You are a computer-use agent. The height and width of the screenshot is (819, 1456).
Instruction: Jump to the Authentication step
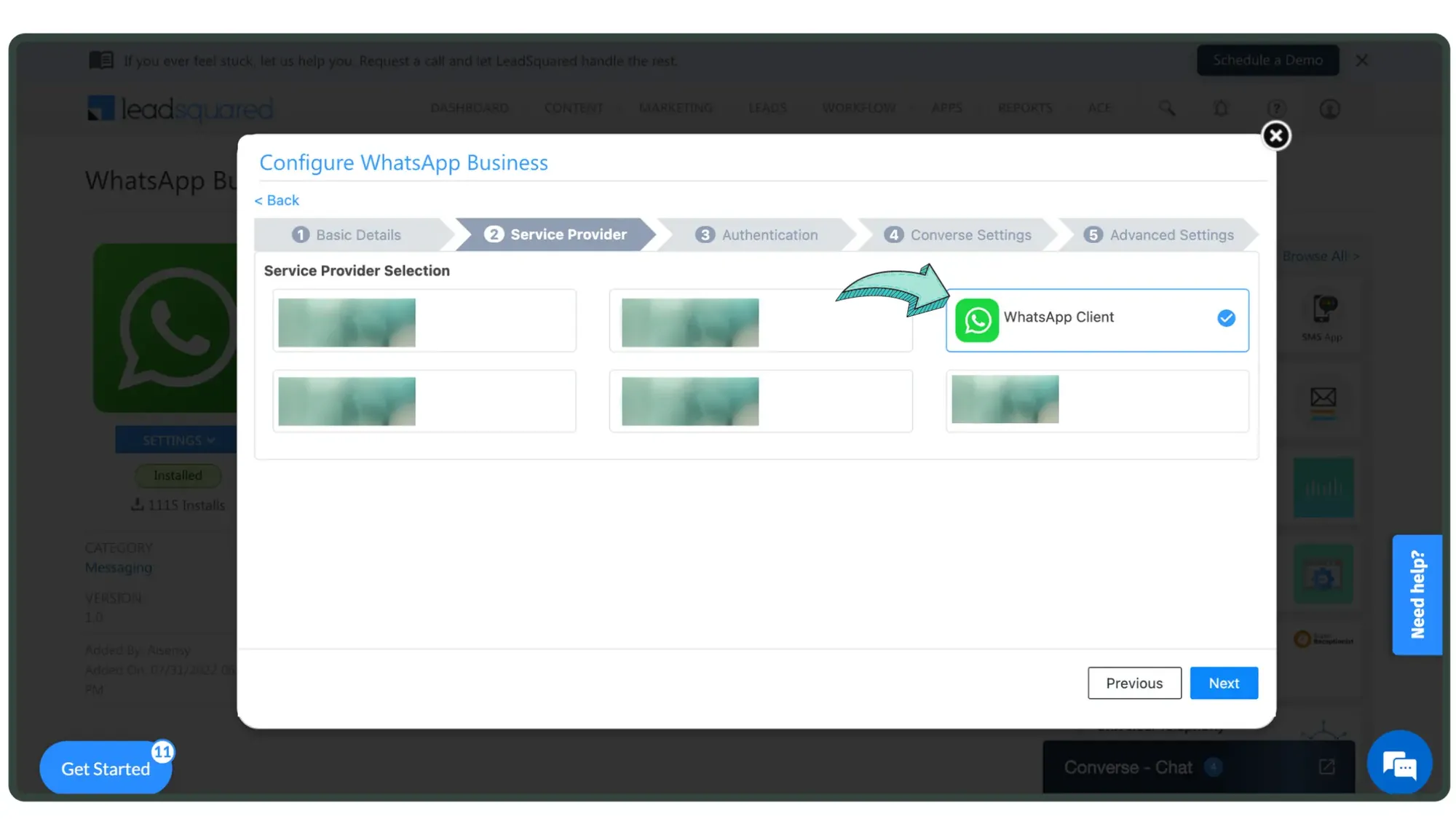click(x=756, y=234)
